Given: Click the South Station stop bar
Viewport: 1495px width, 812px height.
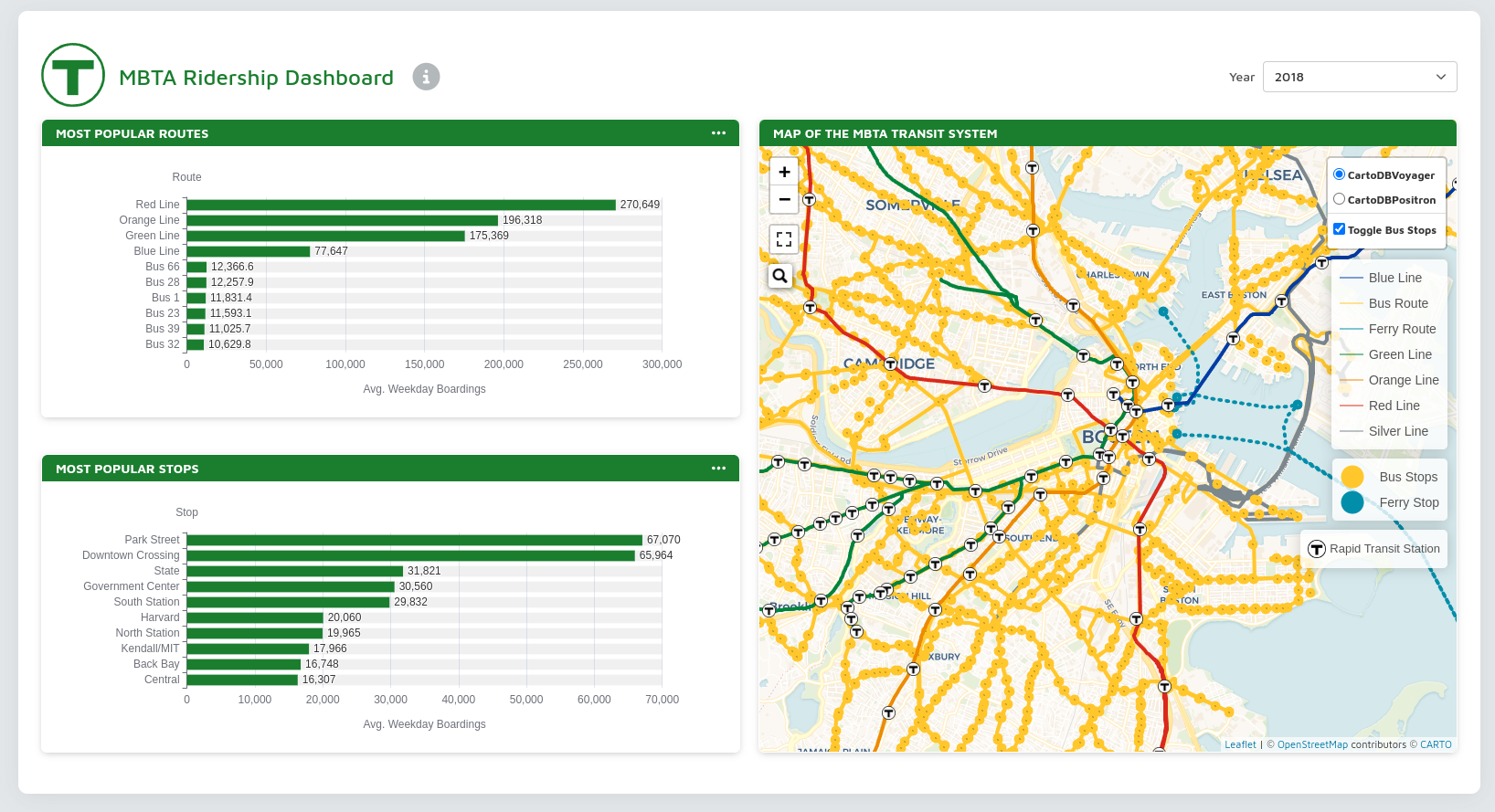Looking at the screenshot, I should tap(289, 602).
